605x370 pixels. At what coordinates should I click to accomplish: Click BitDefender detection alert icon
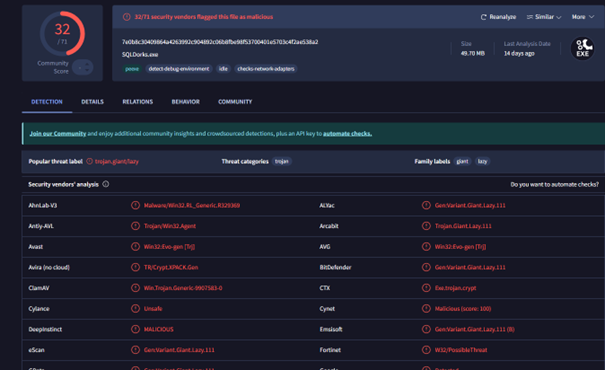(x=426, y=267)
